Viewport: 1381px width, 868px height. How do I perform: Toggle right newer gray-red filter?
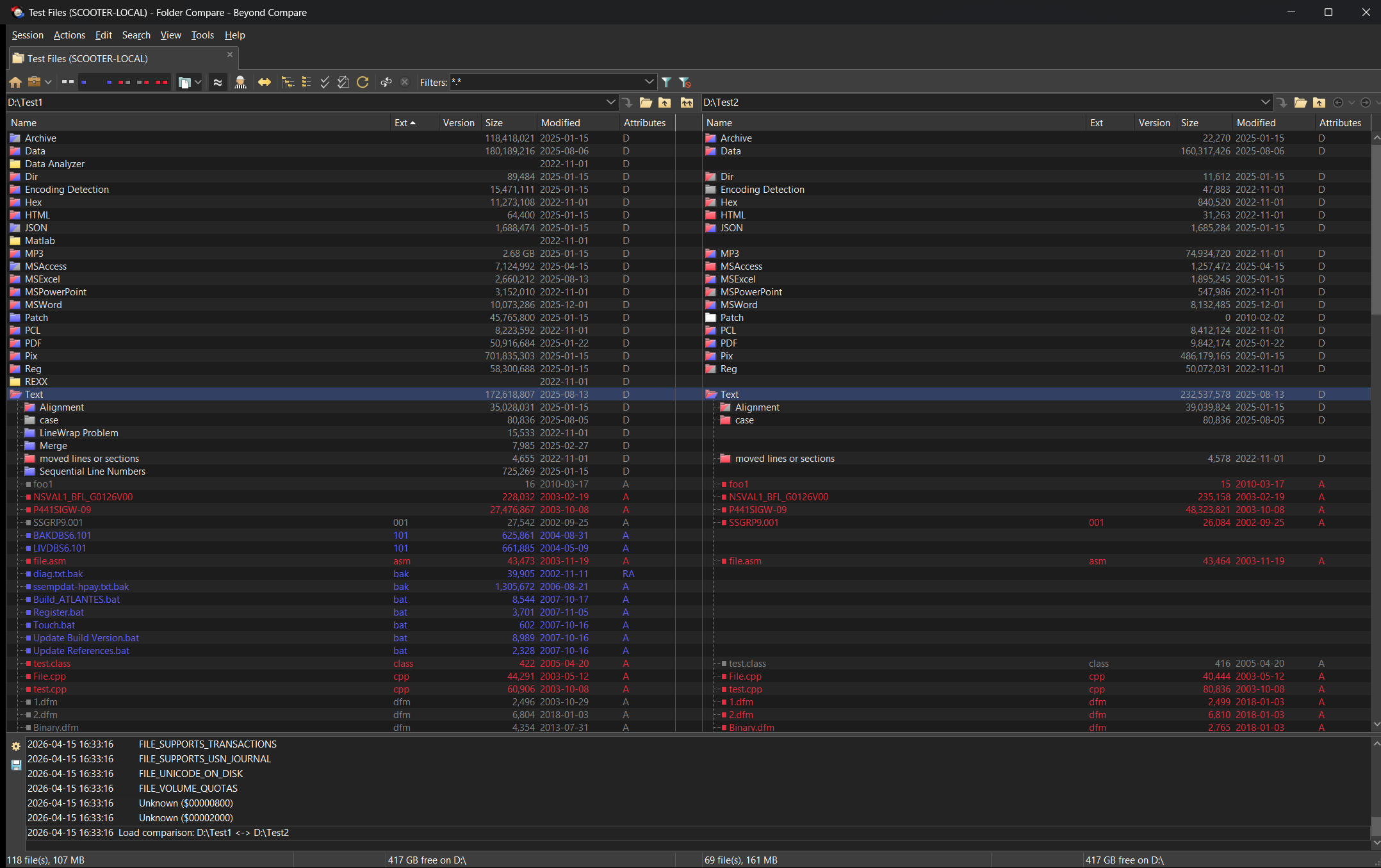pos(143,82)
